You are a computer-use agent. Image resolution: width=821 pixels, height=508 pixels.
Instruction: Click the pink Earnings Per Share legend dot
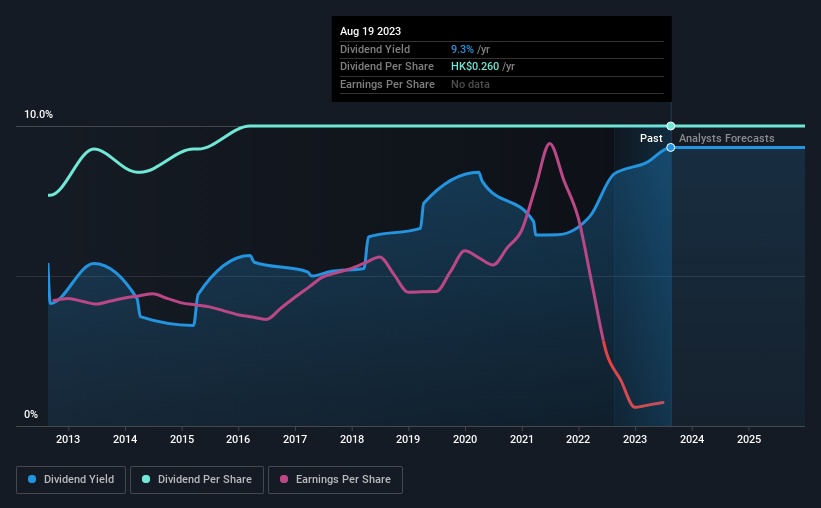coord(284,479)
